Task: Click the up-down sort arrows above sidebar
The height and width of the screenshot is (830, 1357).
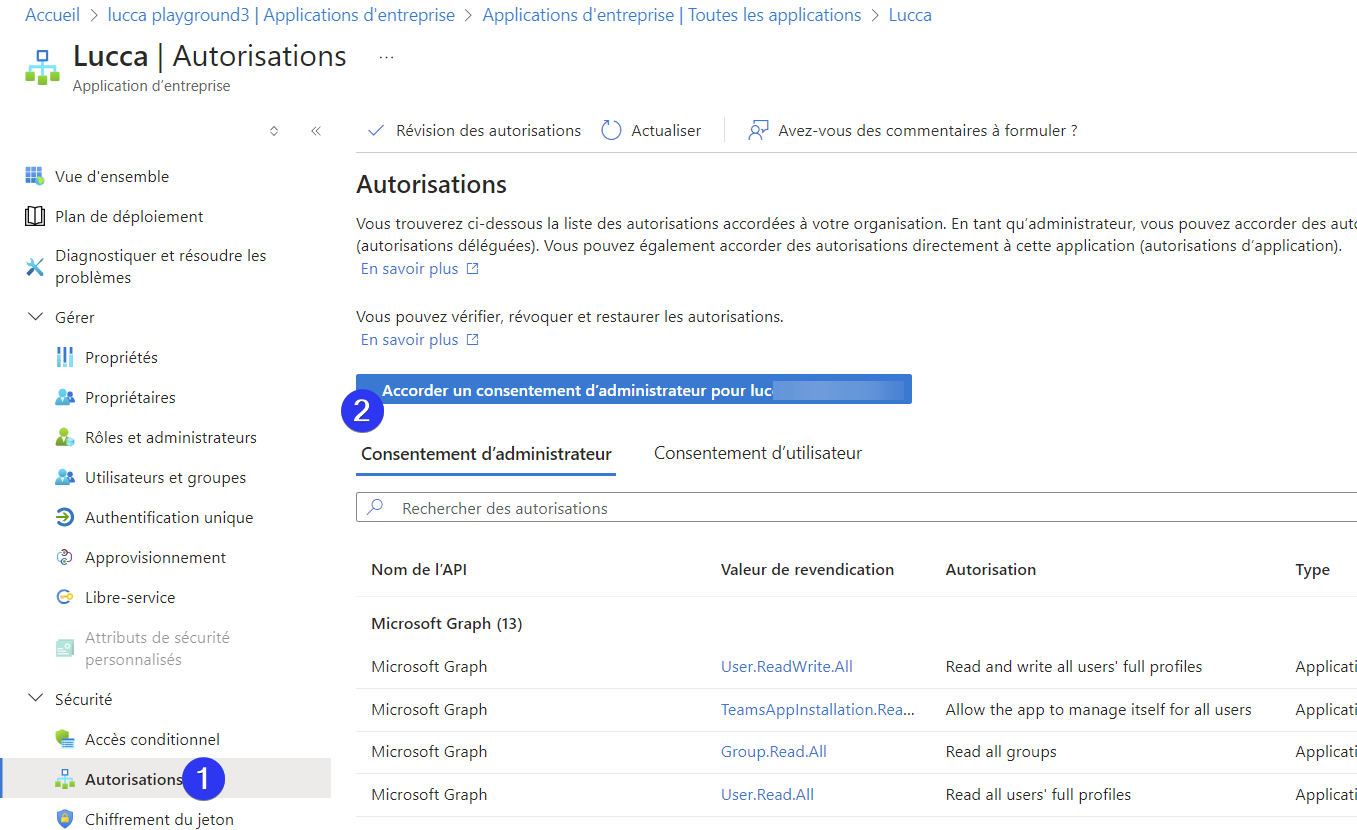Action: 274,131
